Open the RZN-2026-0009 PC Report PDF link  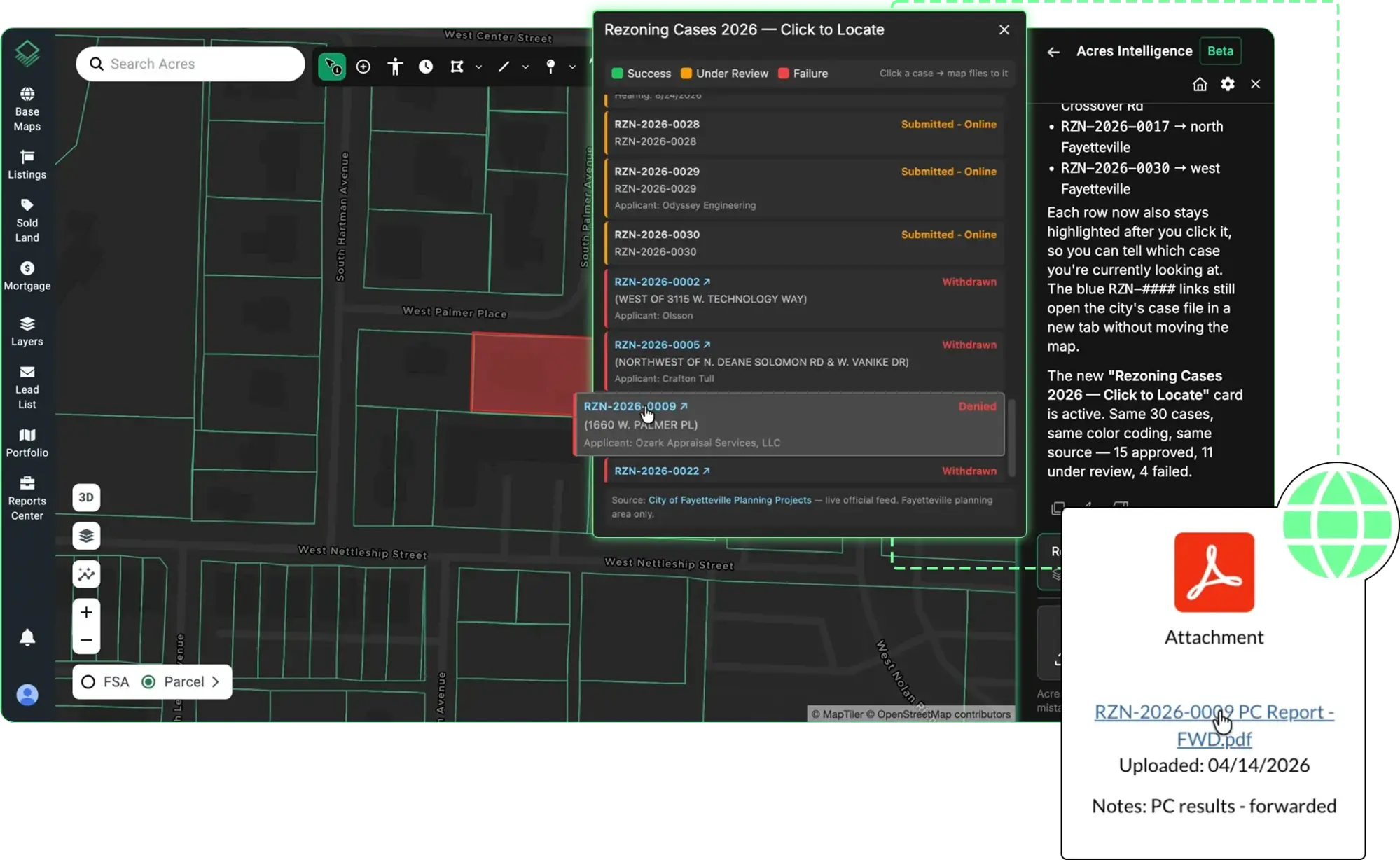click(x=1214, y=725)
